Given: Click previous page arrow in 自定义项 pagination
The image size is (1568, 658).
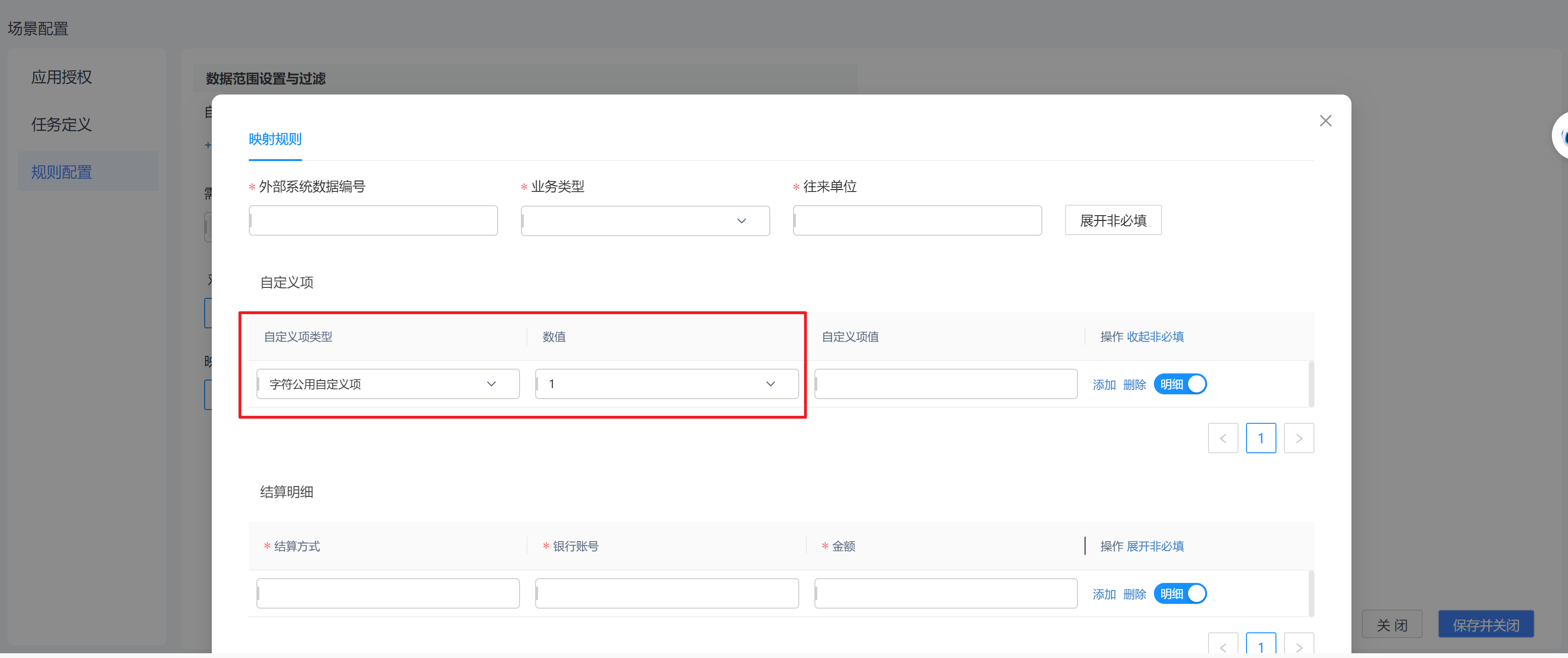Looking at the screenshot, I should (x=1222, y=438).
